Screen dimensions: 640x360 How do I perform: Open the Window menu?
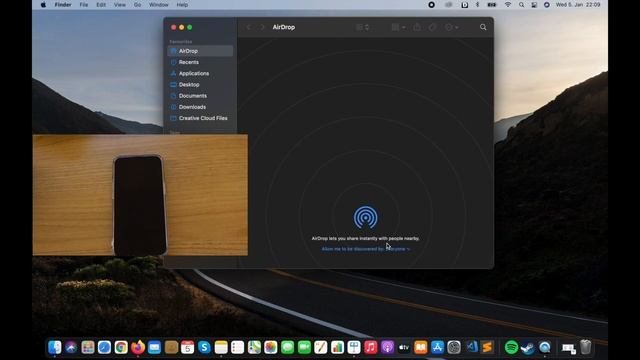[x=158, y=5]
